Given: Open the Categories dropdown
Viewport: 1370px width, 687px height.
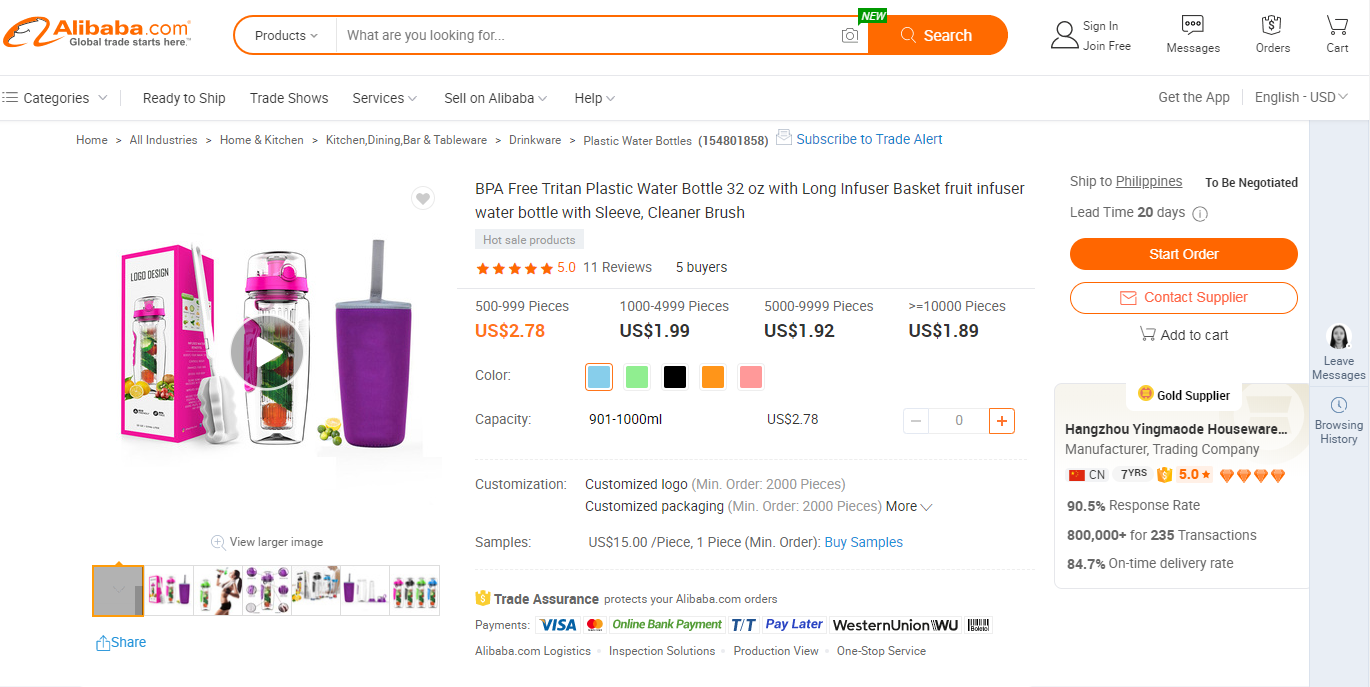Looking at the screenshot, I should [55, 97].
